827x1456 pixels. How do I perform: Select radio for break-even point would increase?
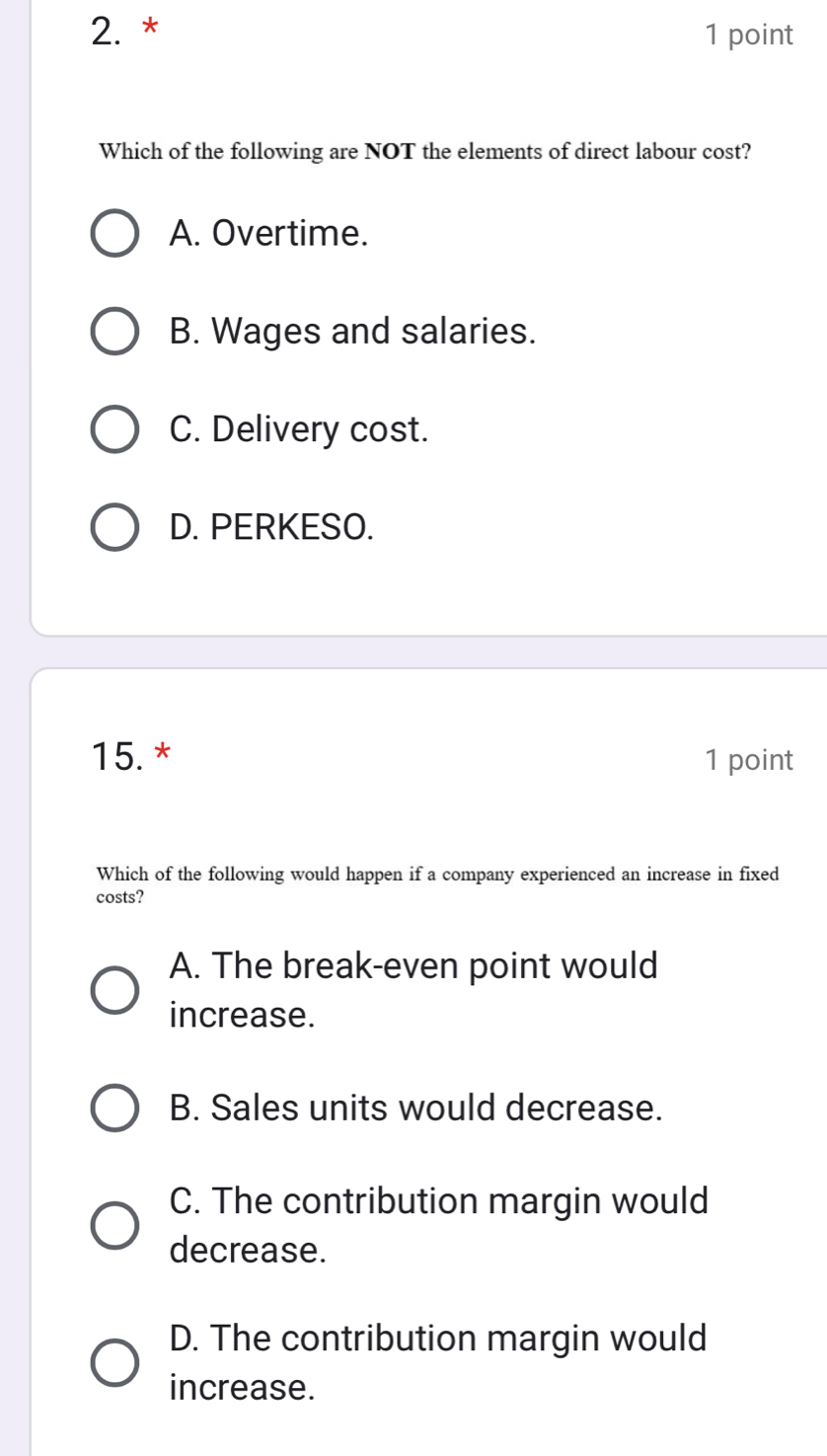tap(114, 990)
